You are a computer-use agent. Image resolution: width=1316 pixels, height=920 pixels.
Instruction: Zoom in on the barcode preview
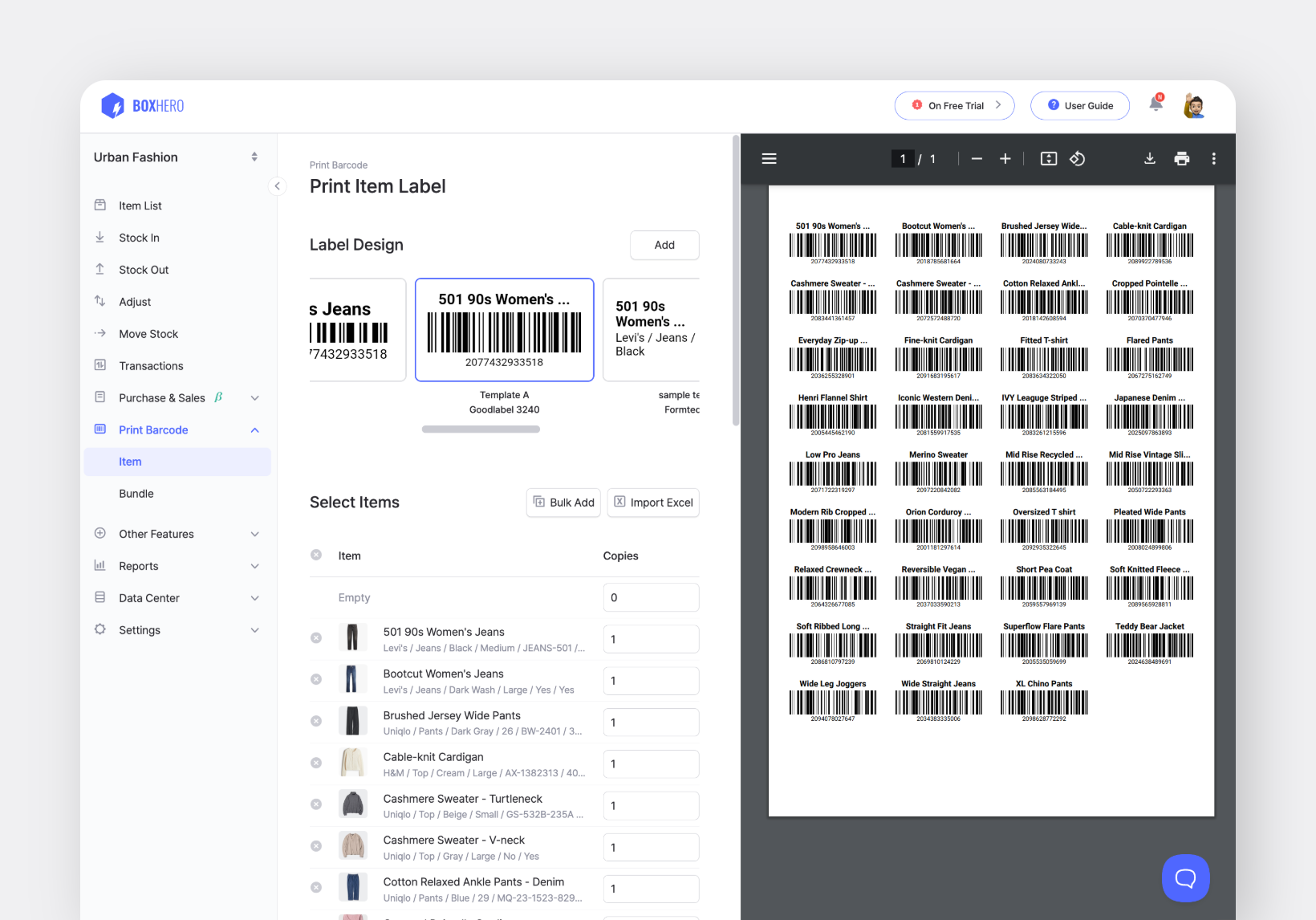pyautogui.click(x=1005, y=158)
